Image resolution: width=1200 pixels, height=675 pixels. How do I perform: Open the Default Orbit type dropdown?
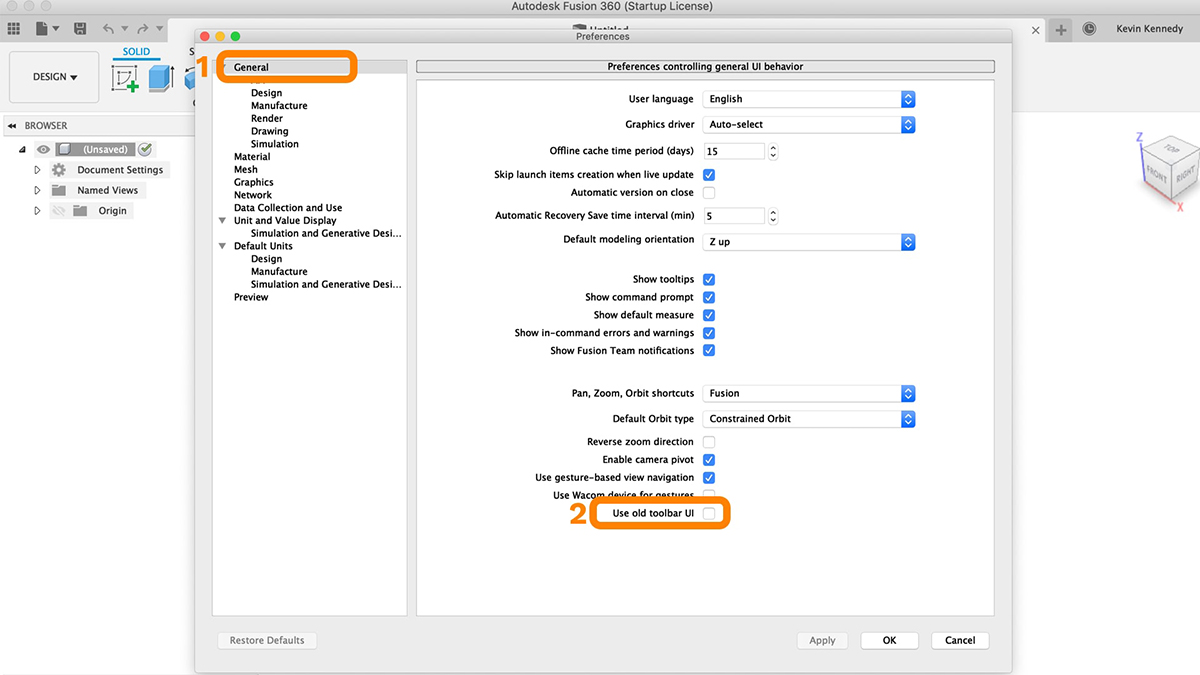[809, 419]
